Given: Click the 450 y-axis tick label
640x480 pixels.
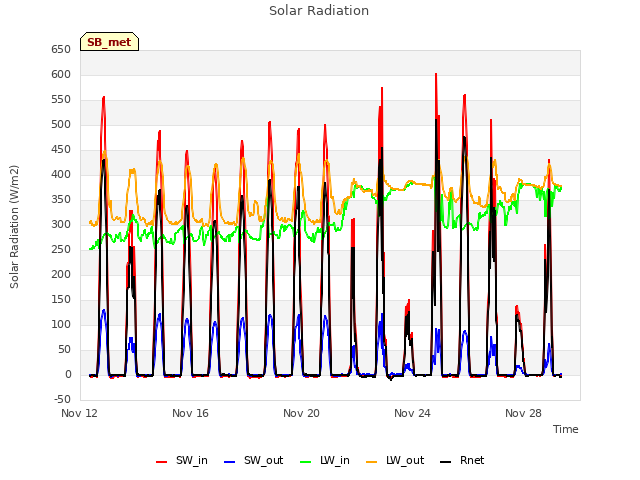Looking at the screenshot, I should [x=61, y=150].
